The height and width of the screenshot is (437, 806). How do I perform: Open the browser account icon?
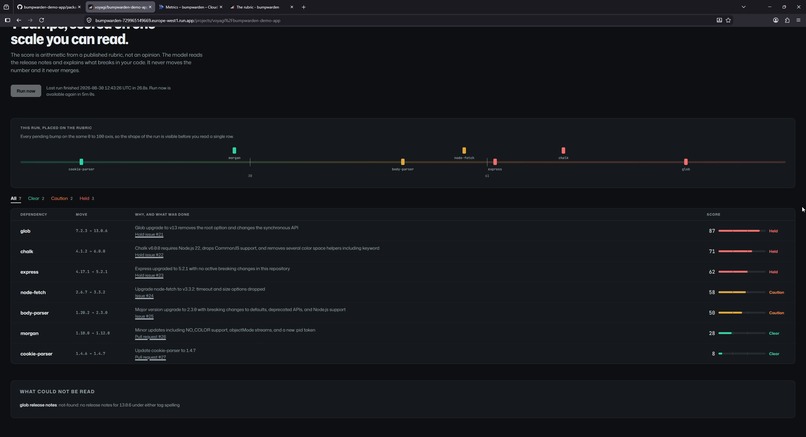776,21
